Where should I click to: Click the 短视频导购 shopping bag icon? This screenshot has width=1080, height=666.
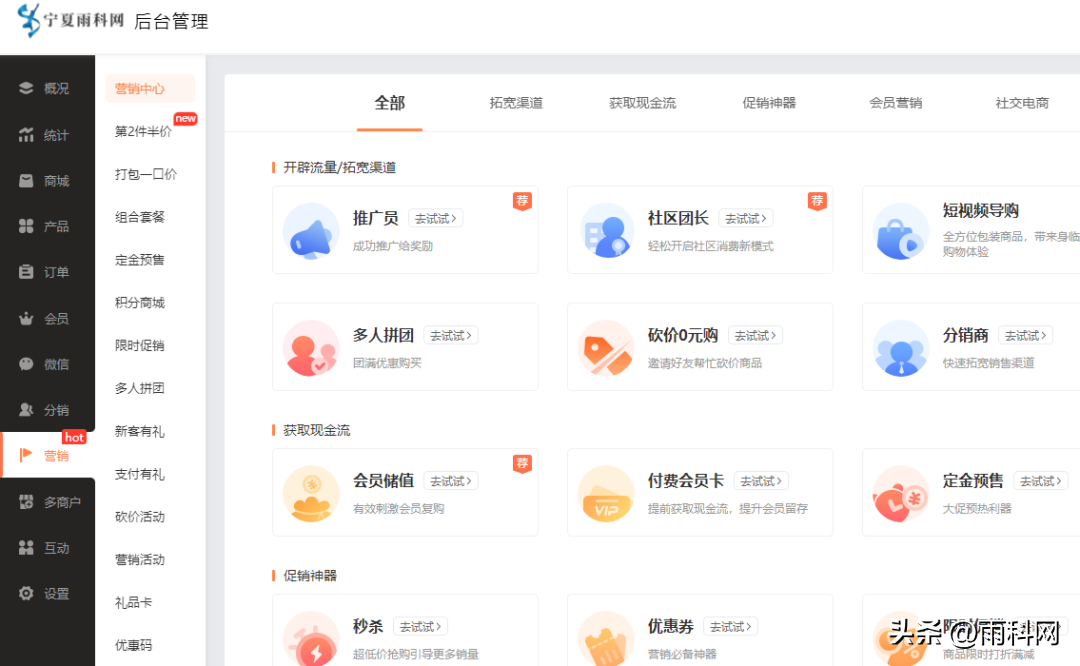901,231
